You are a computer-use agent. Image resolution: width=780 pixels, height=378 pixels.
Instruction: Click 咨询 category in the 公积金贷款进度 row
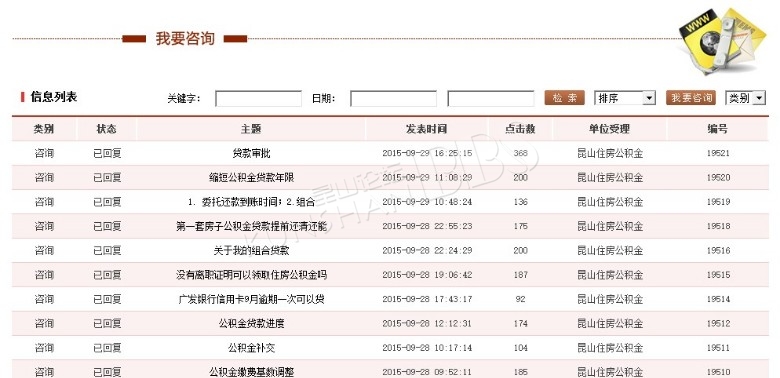point(44,324)
